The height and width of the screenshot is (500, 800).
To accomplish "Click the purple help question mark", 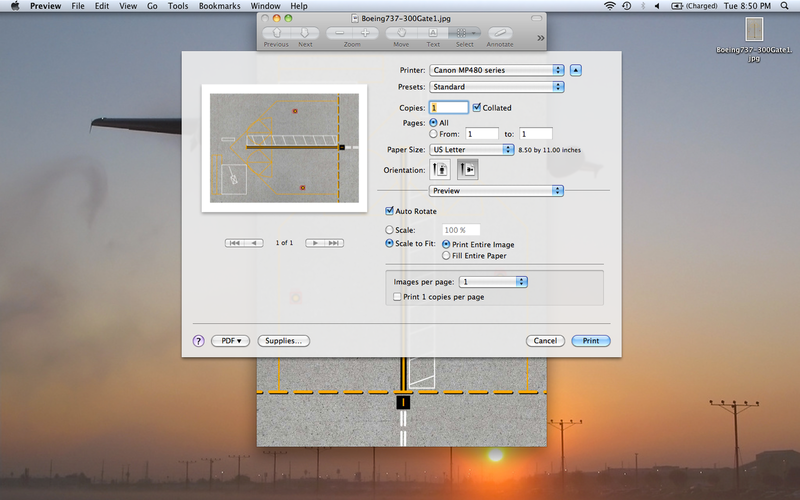I will point(198,341).
